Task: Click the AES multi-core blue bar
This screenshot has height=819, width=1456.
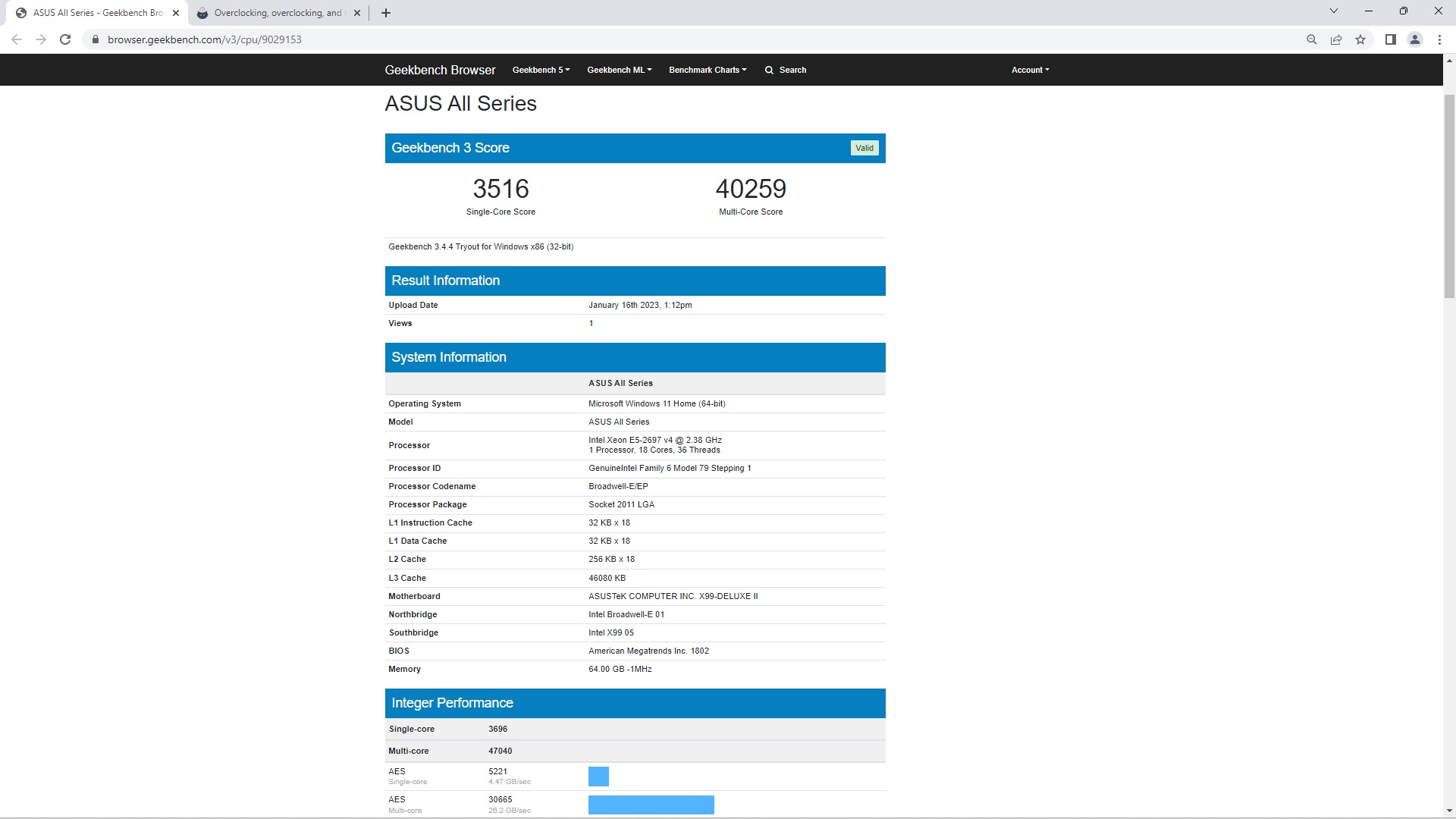Action: tap(651, 805)
